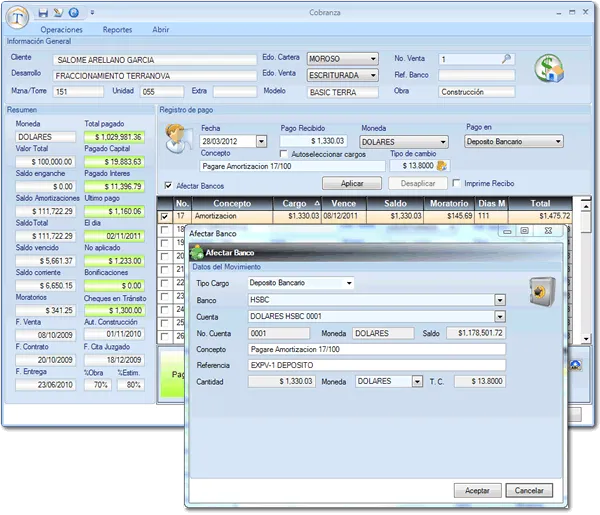Open the Banco HSBC dropdown
Screen dimensions: 600x515
pos(500,300)
